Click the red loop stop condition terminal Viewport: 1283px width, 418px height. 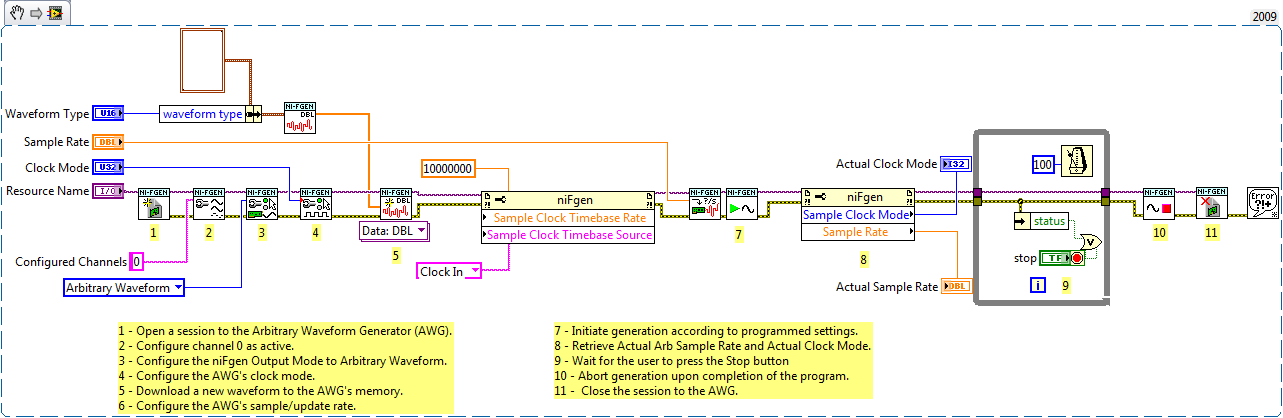coord(1077,258)
